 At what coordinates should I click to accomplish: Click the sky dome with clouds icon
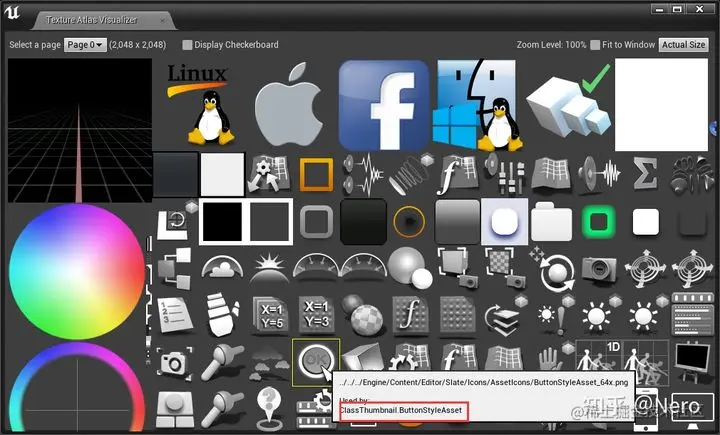(x=222, y=267)
